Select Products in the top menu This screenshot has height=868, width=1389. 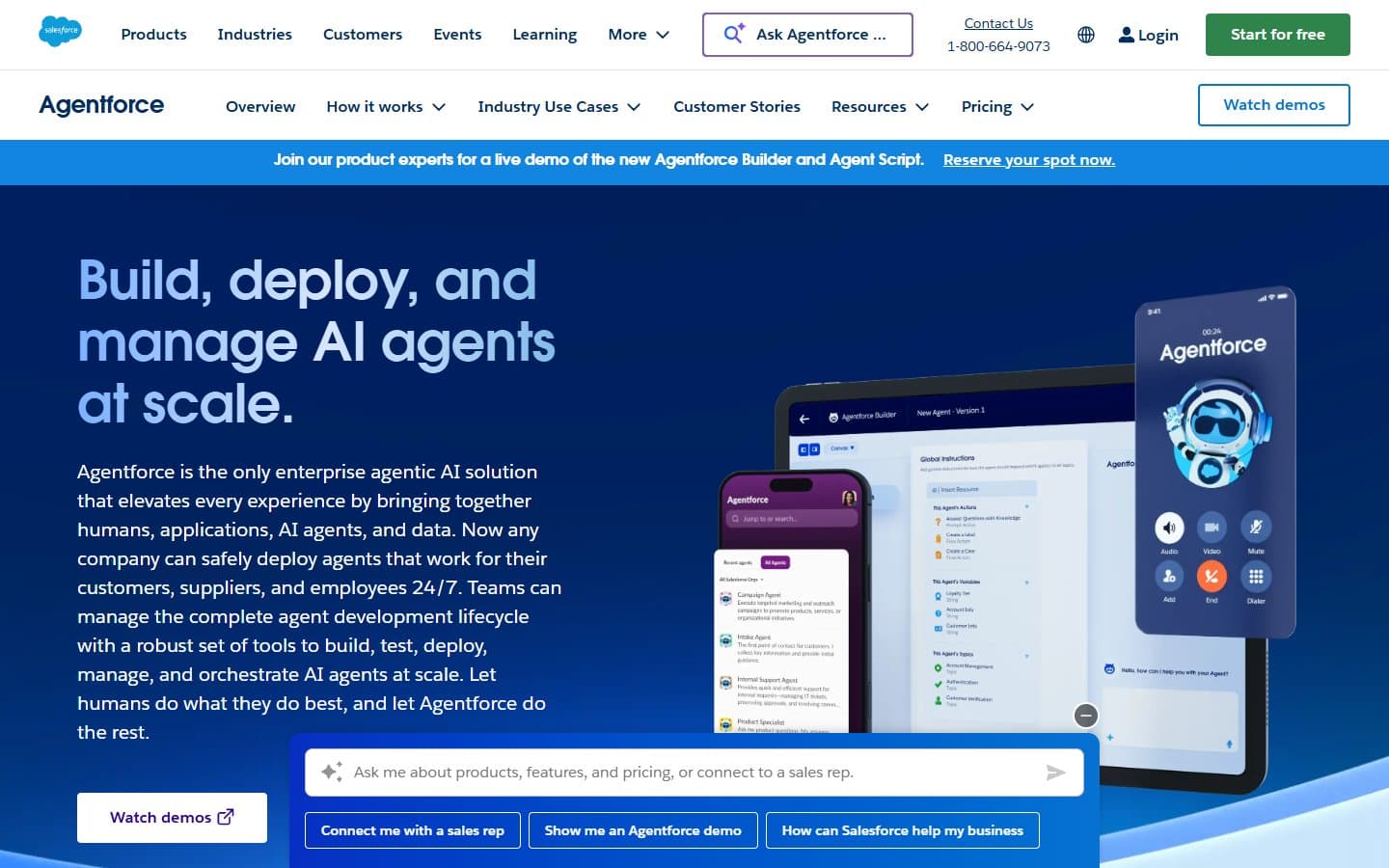click(153, 35)
